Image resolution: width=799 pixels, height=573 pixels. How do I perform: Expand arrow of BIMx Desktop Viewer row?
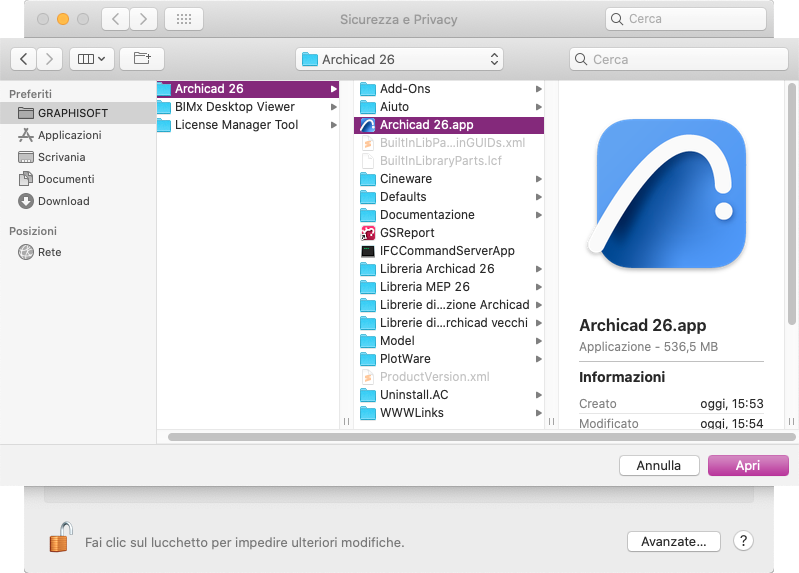coord(334,107)
